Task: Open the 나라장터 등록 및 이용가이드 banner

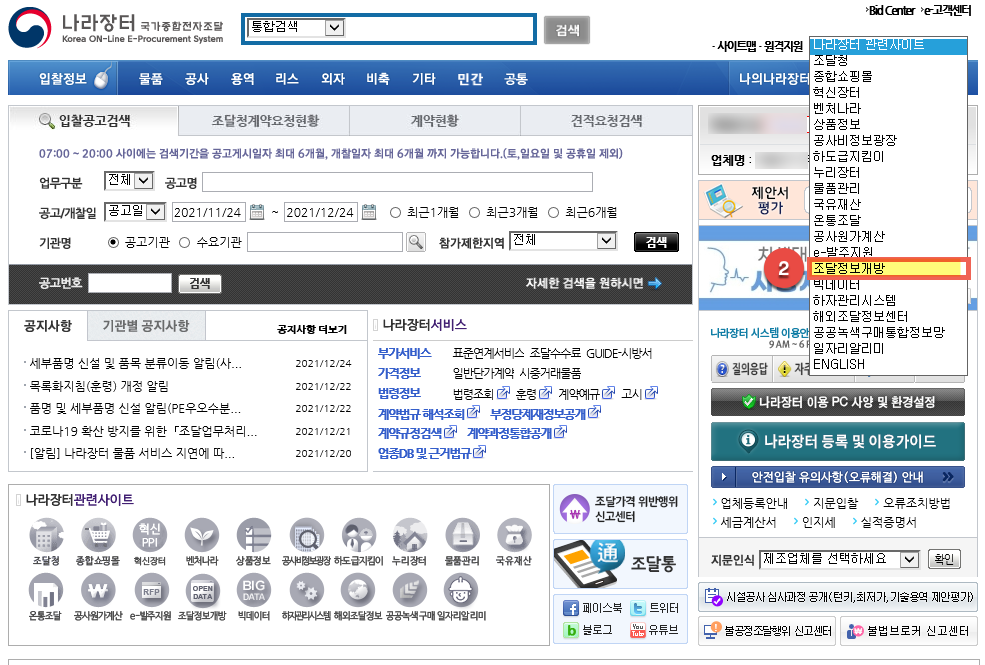Action: (837, 441)
